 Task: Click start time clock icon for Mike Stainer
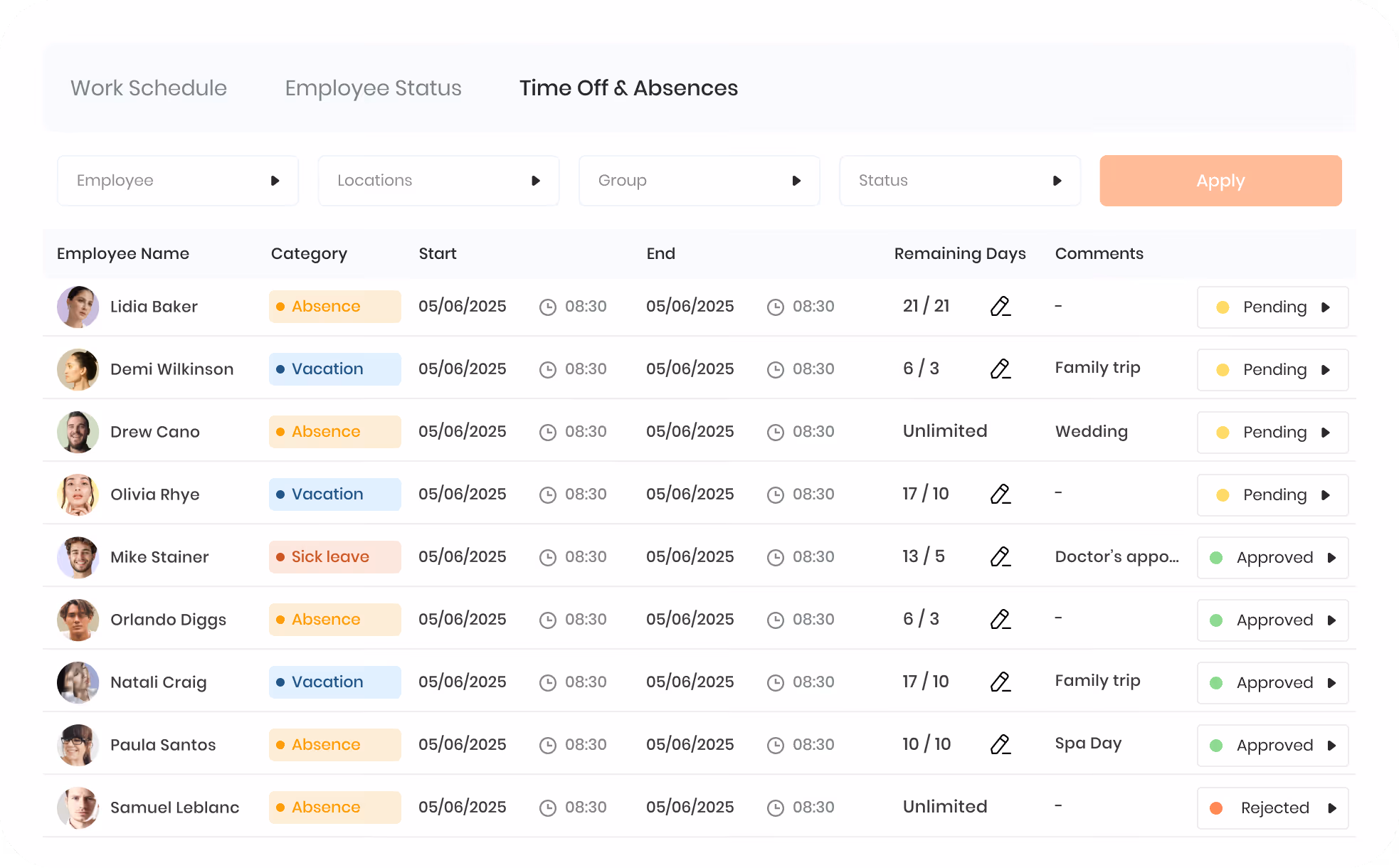point(548,558)
